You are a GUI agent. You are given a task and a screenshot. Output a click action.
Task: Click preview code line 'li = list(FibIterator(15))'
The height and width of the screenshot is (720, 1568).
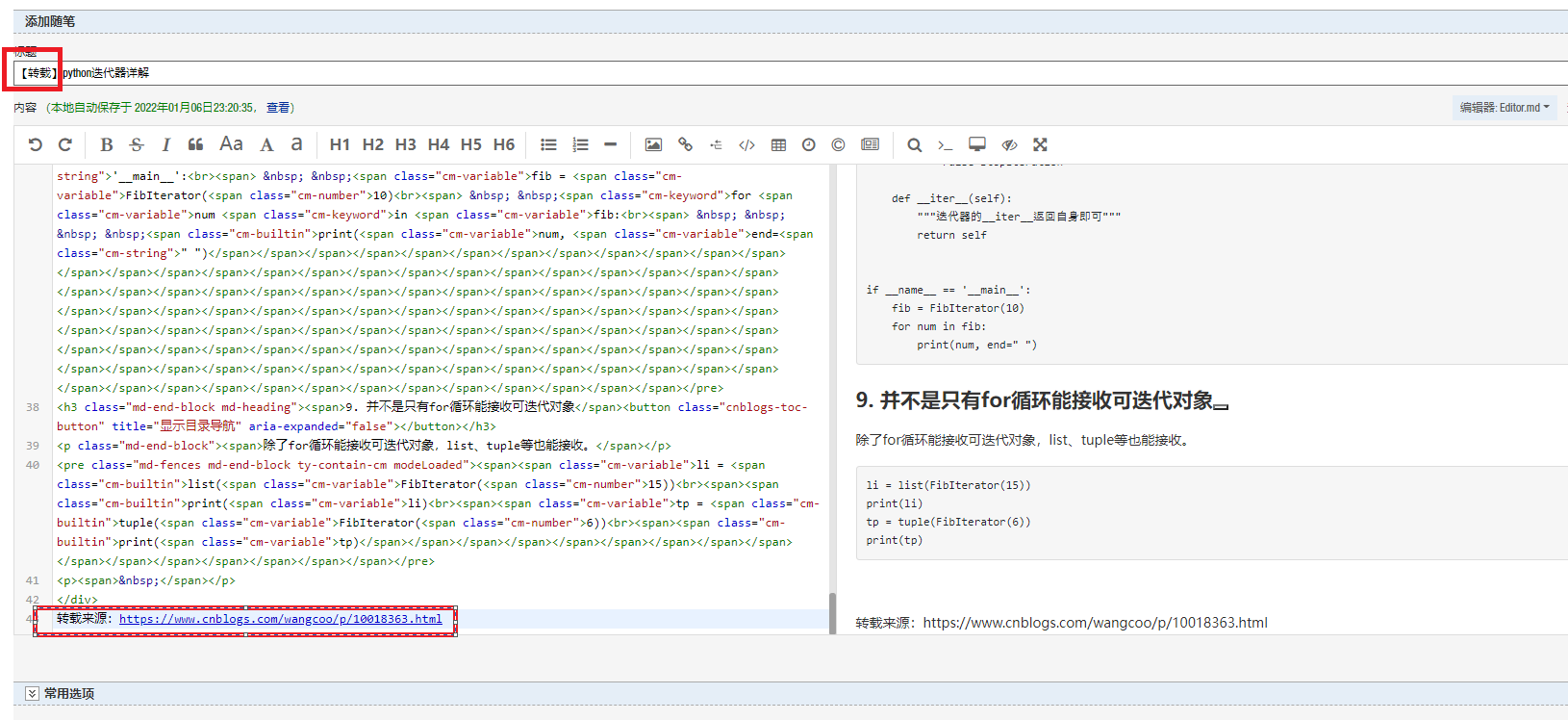(948, 485)
